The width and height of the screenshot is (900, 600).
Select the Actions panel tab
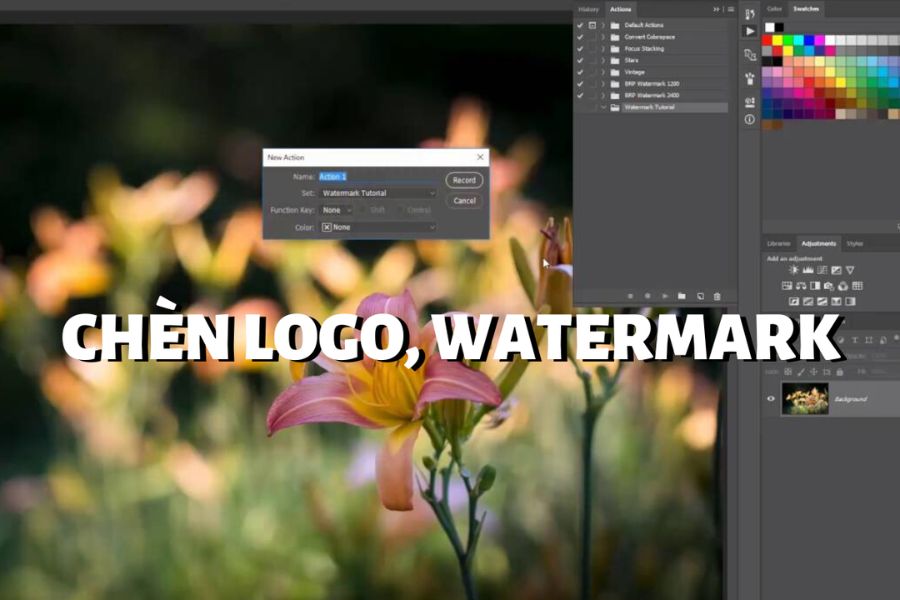[620, 9]
